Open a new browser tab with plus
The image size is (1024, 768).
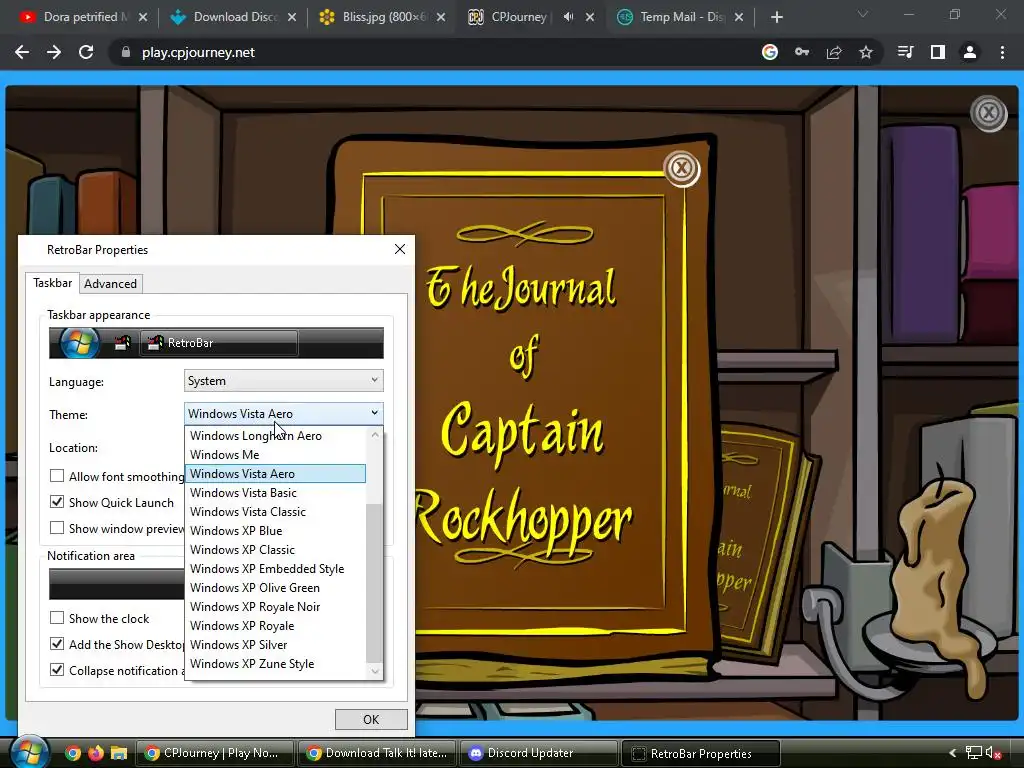[x=776, y=18]
